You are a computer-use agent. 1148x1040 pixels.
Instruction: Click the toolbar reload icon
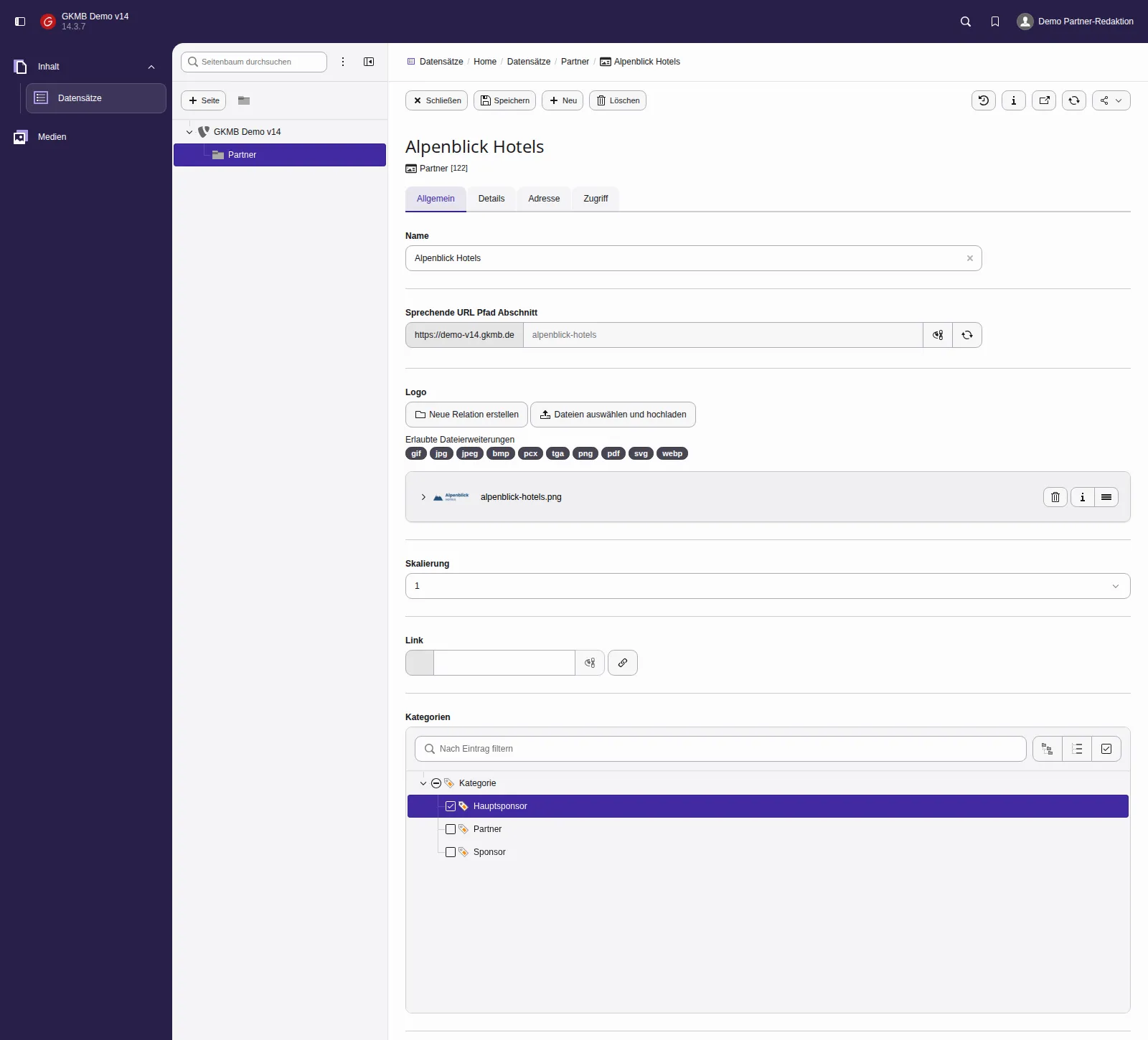point(1074,100)
